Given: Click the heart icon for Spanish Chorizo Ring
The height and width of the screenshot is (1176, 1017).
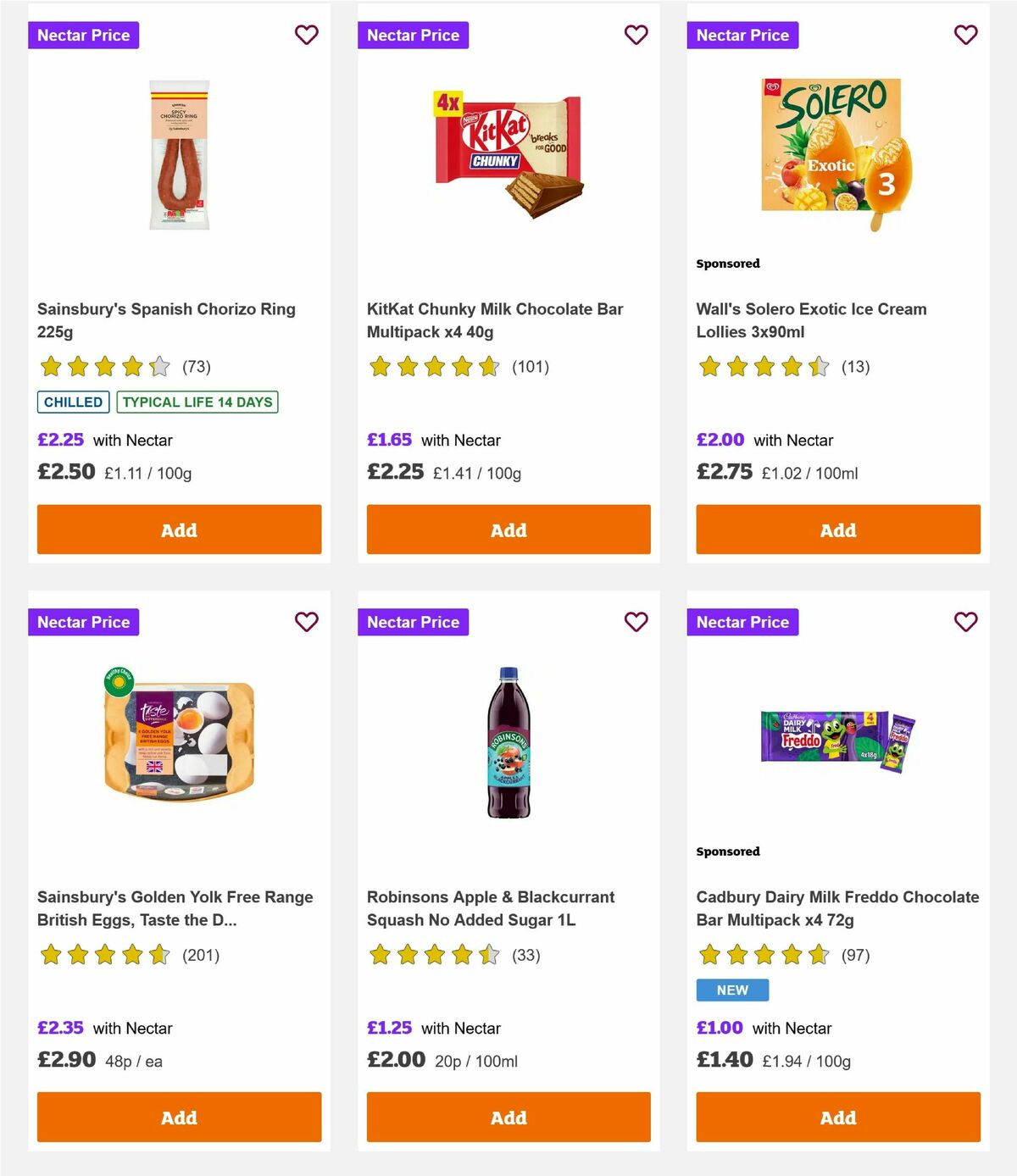Looking at the screenshot, I should [x=306, y=35].
